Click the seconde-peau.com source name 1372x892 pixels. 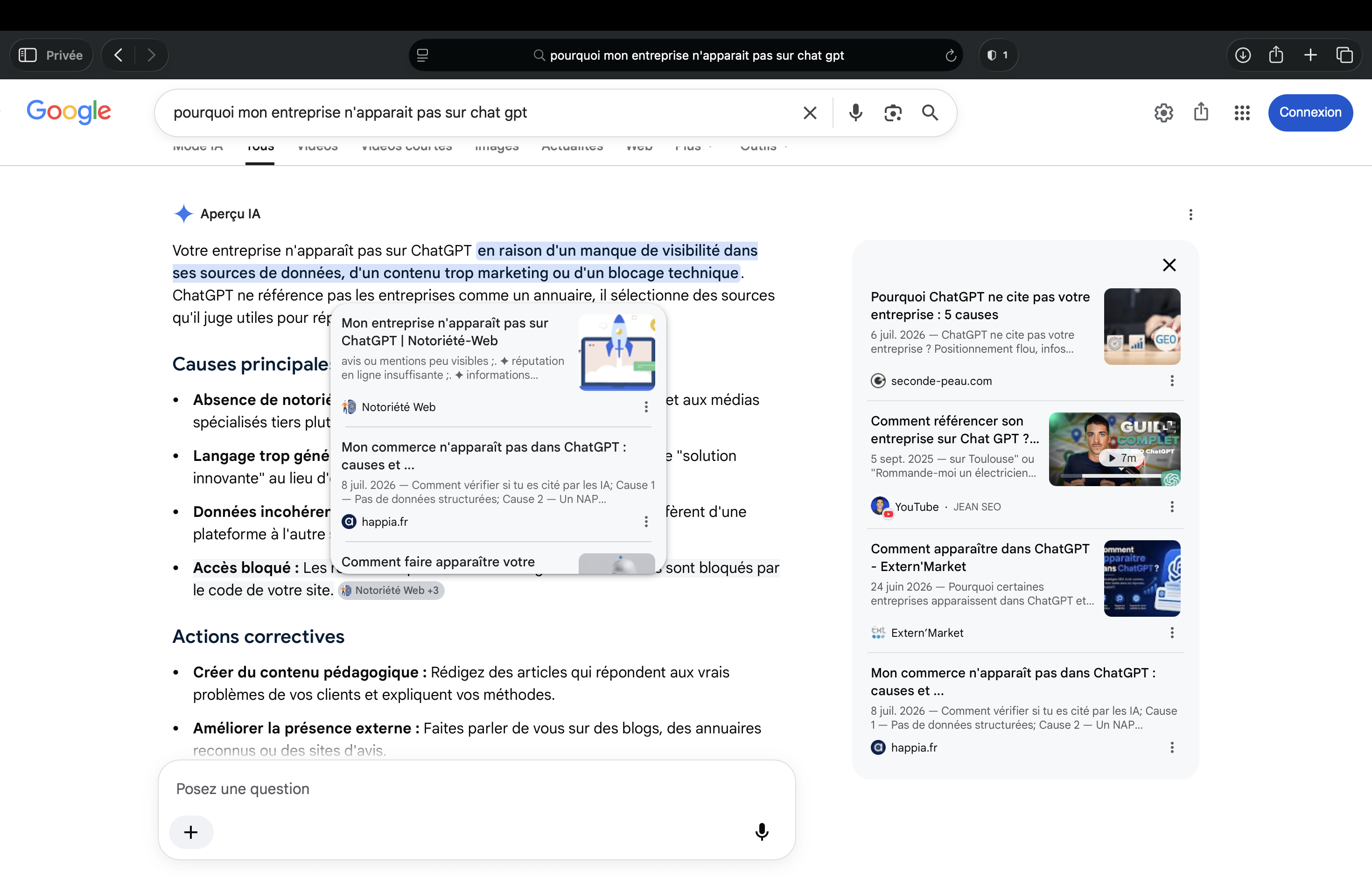coord(941,381)
